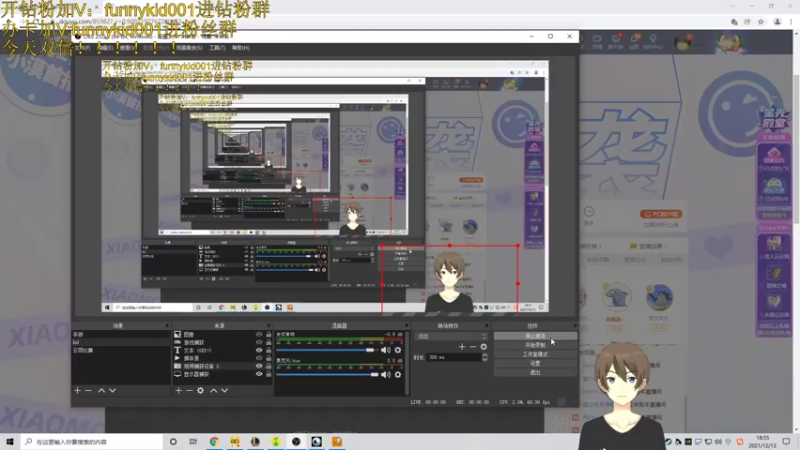Open Task View on the taskbar
This screenshot has width=800, height=450.
[x=193, y=441]
